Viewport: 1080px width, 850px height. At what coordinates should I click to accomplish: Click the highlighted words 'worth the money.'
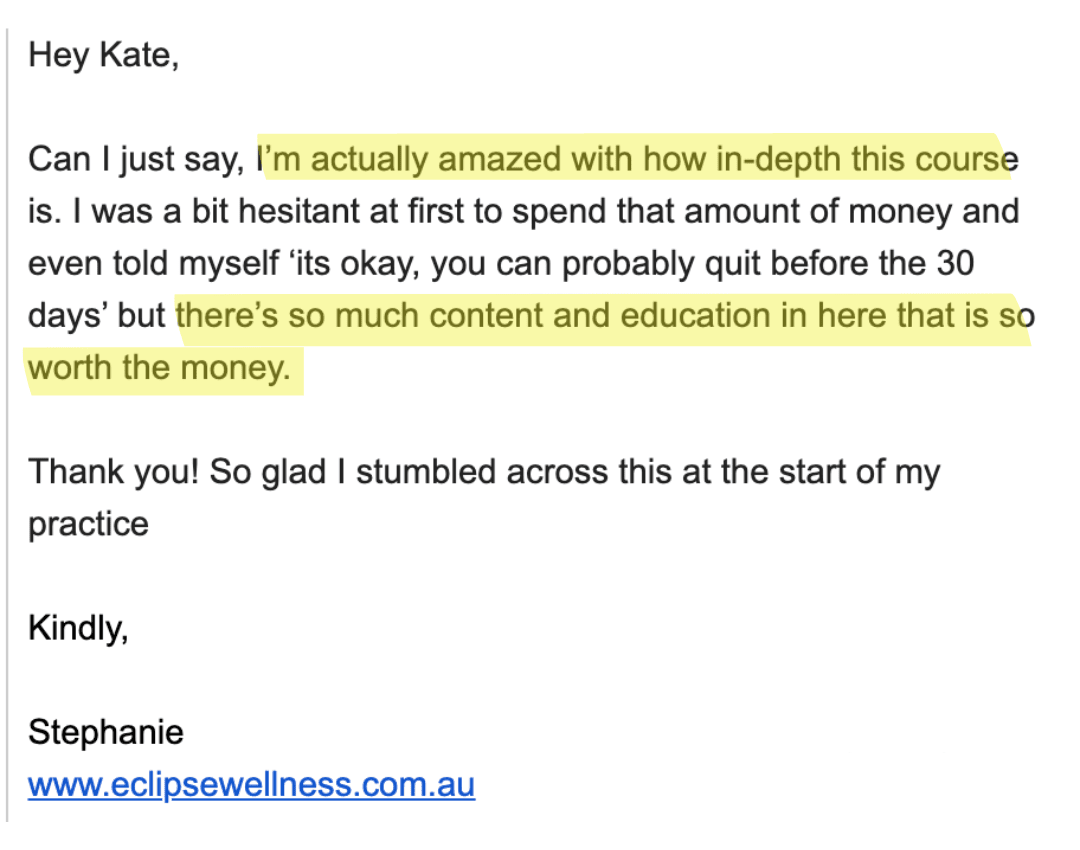point(159,368)
